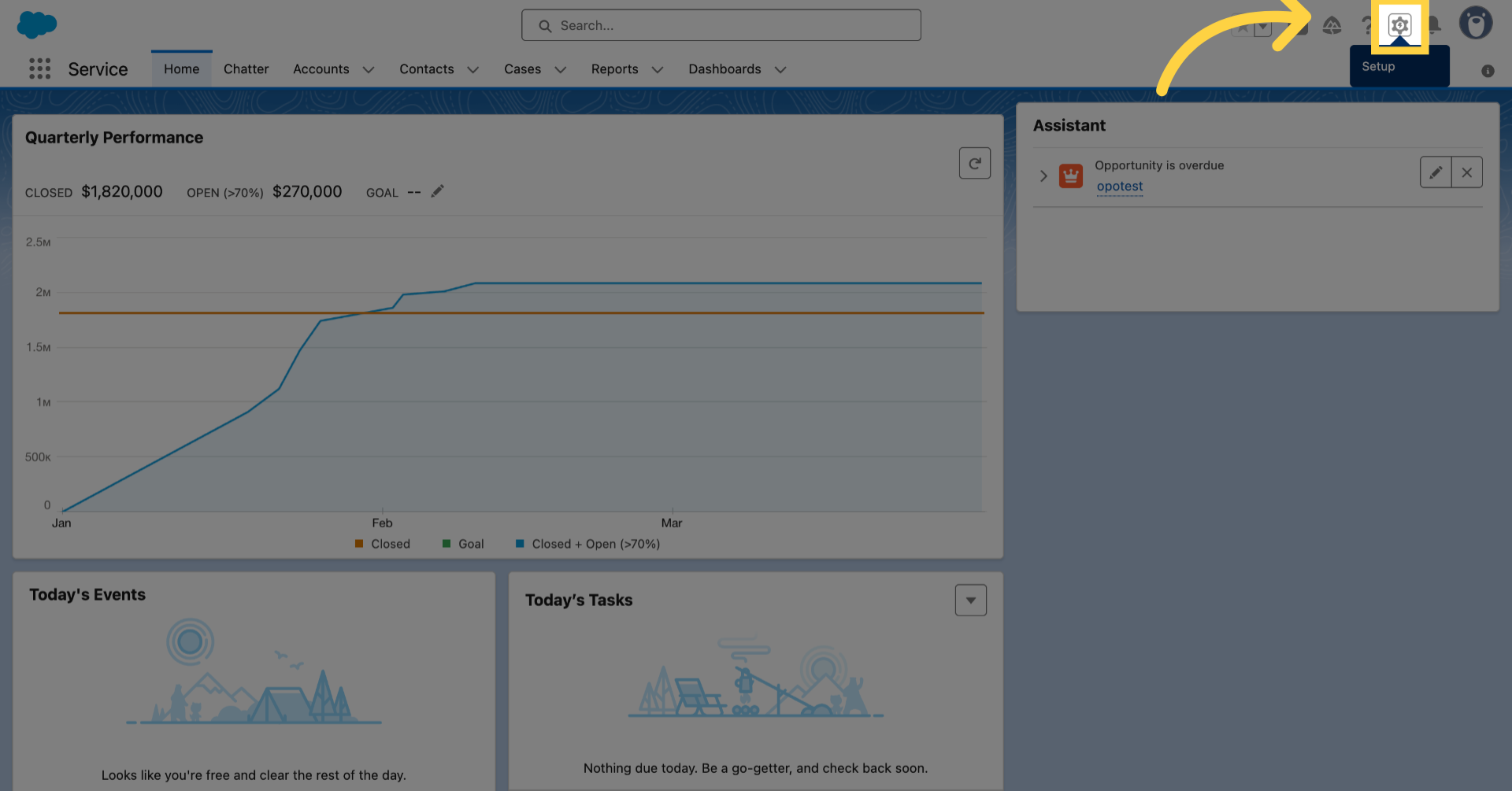Image resolution: width=1512 pixels, height=791 pixels.
Task: Open the Help question mark menu
Action: (1366, 25)
